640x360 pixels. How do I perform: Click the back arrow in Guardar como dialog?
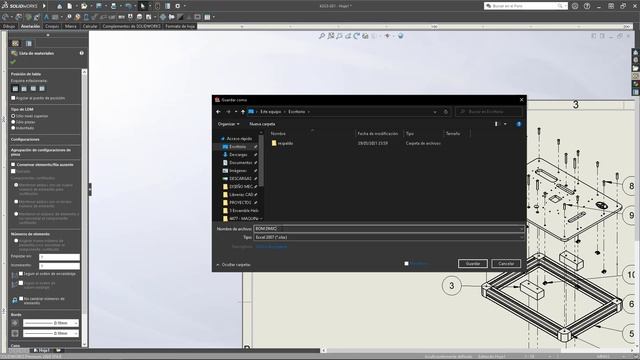click(x=218, y=111)
